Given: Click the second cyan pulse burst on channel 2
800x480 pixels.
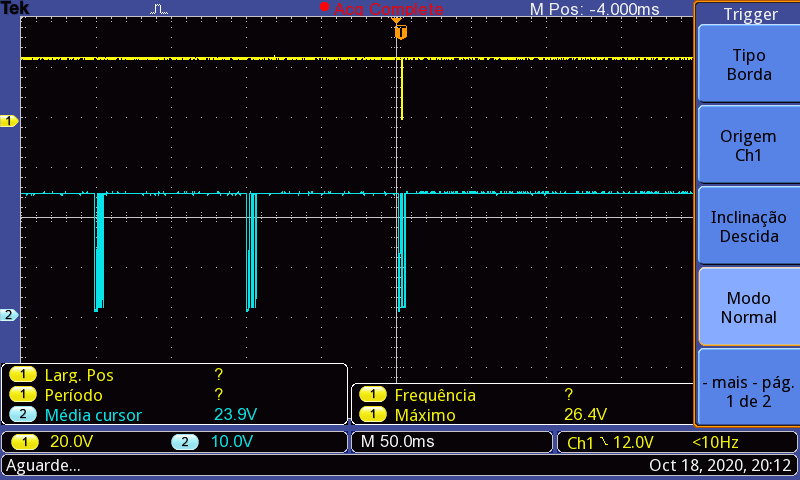Looking at the screenshot, I should 251,252.
